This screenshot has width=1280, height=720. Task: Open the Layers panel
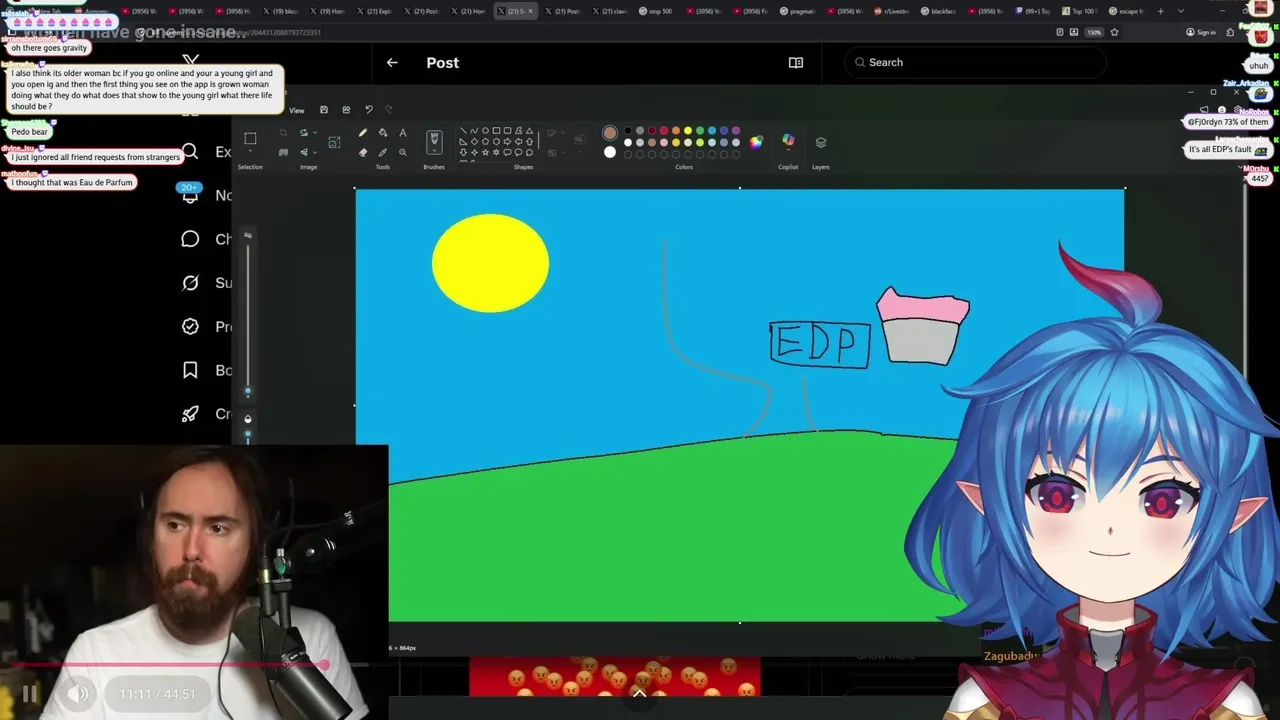(x=821, y=142)
